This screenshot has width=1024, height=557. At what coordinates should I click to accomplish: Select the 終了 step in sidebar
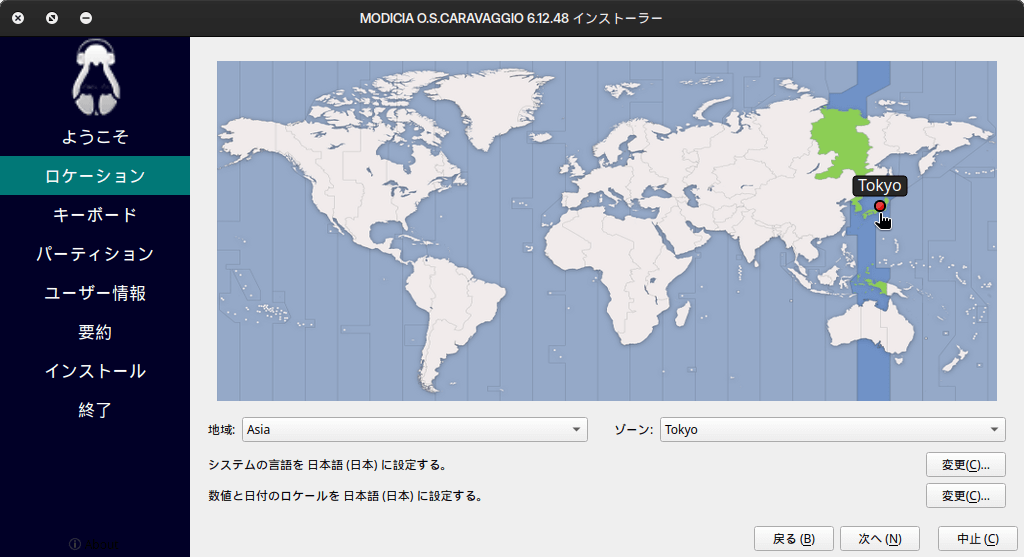[95, 410]
